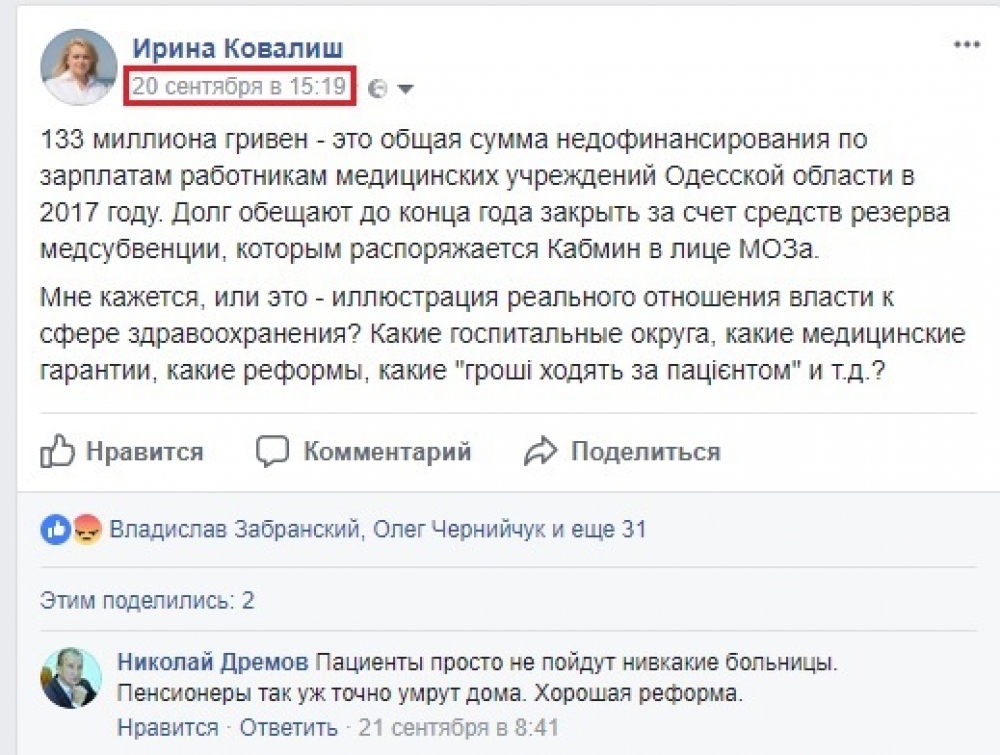The width and height of the screenshot is (1000, 755).
Task: Click the post timestamp 20 сентября в 15:19
Action: [x=239, y=87]
